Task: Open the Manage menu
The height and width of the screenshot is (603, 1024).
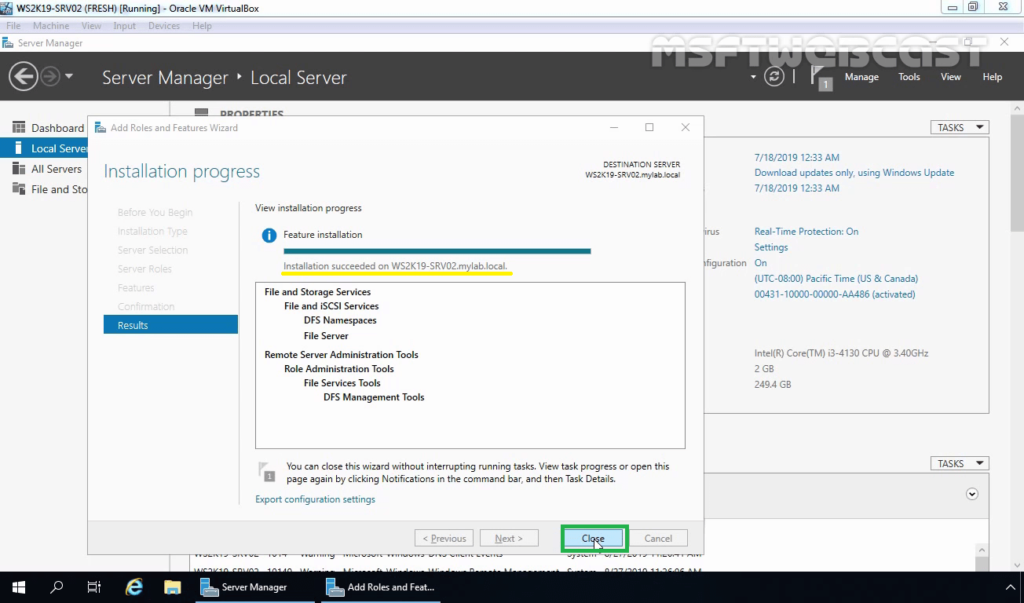Action: click(x=861, y=76)
